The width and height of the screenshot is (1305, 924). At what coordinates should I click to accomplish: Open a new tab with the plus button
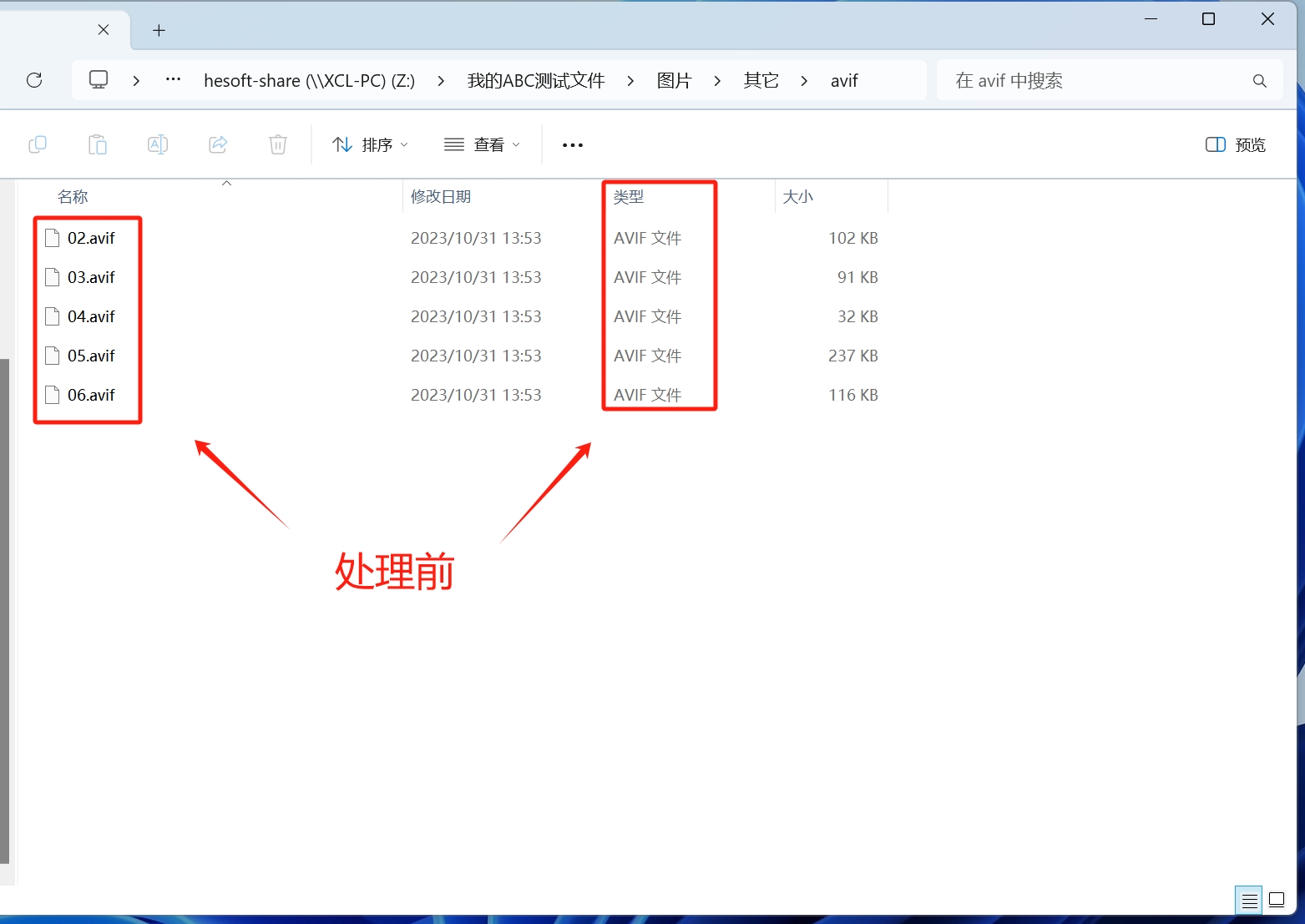(159, 30)
